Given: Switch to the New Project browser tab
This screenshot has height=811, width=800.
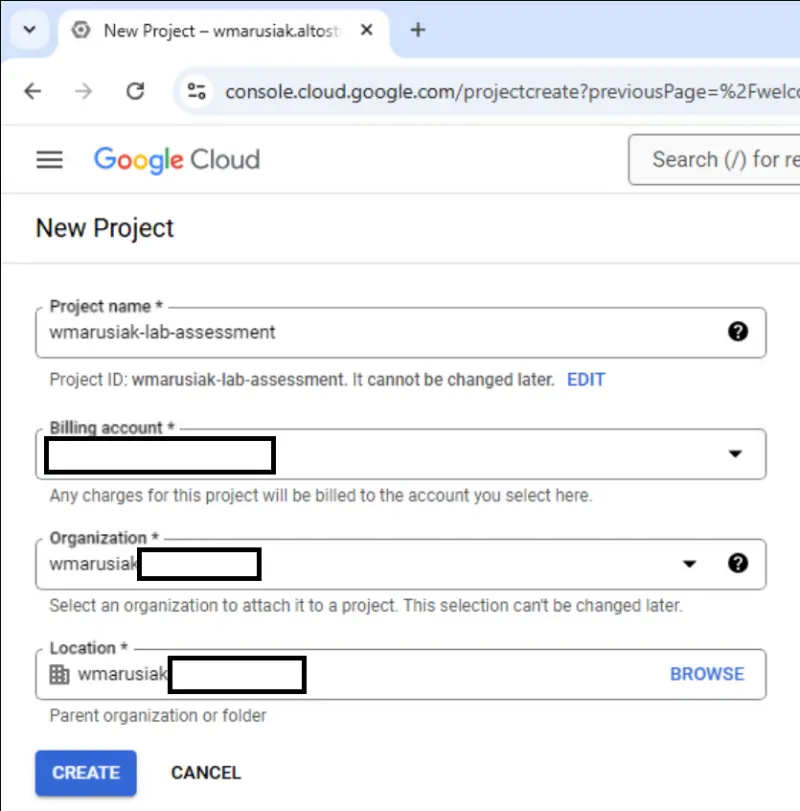Looking at the screenshot, I should (200, 30).
